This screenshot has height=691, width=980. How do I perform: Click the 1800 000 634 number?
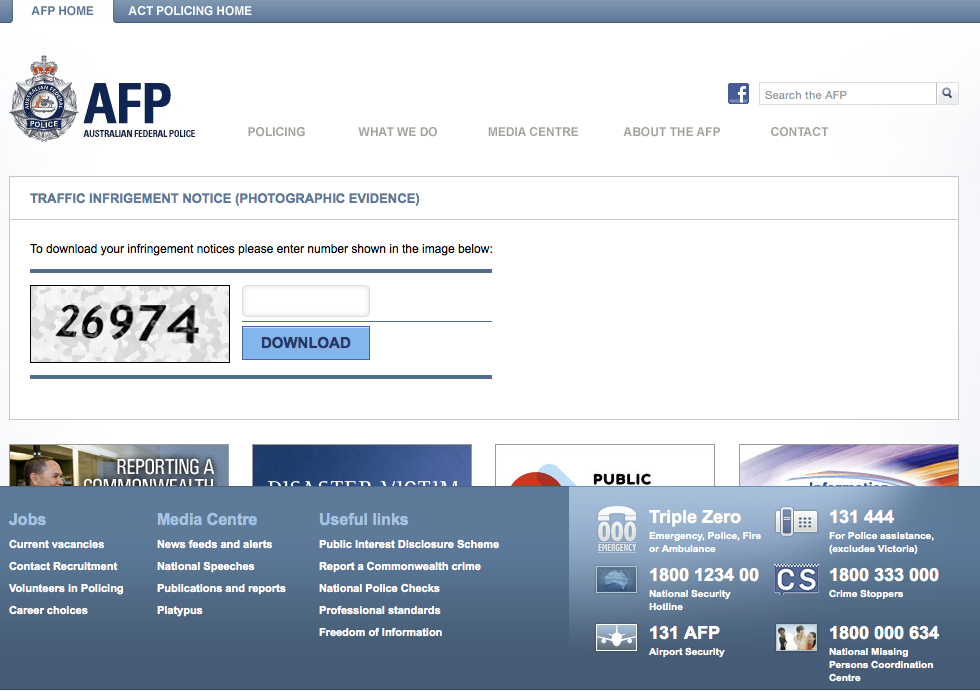coord(884,633)
